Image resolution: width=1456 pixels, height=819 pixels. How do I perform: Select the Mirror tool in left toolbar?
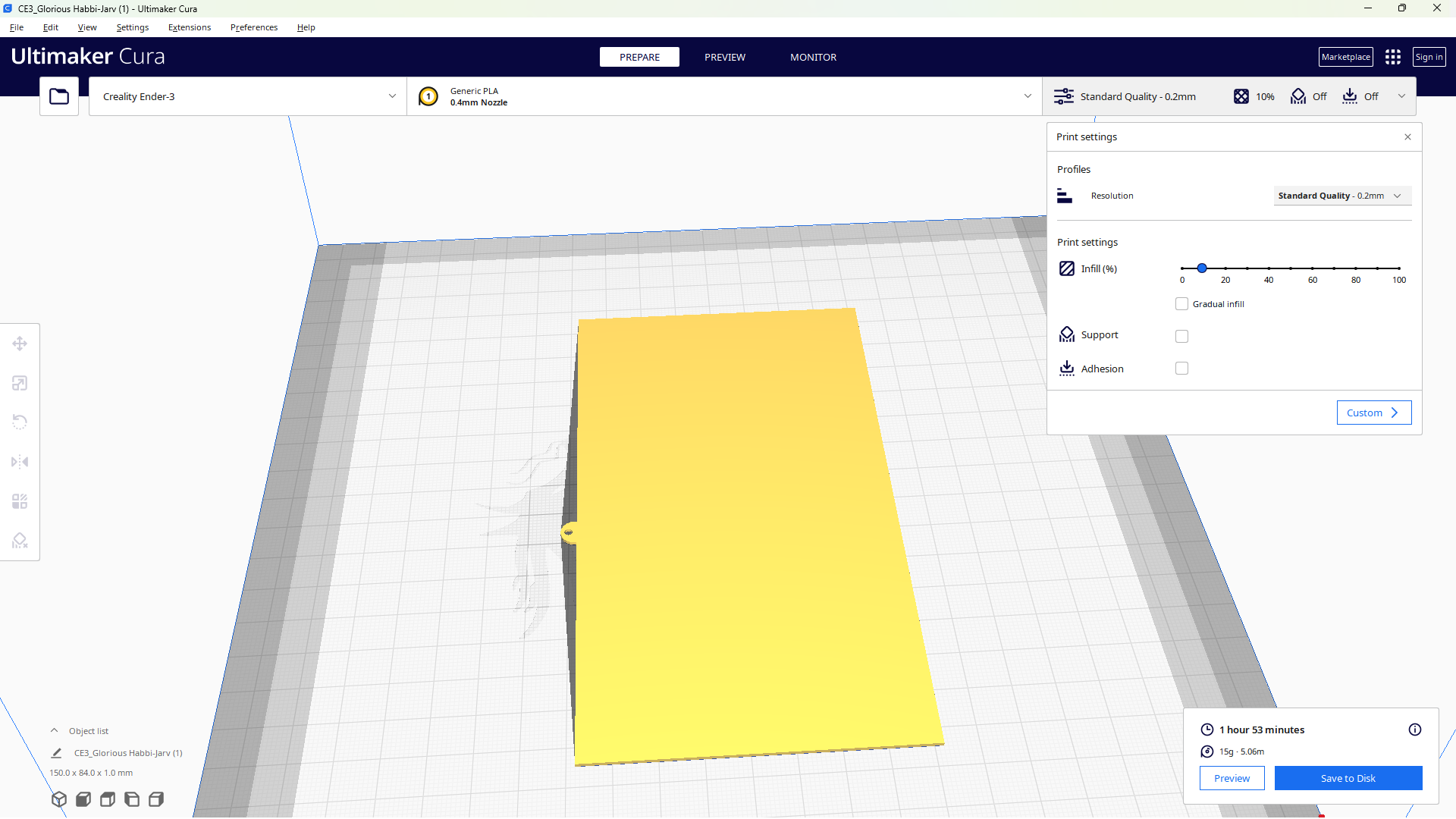[x=20, y=462]
